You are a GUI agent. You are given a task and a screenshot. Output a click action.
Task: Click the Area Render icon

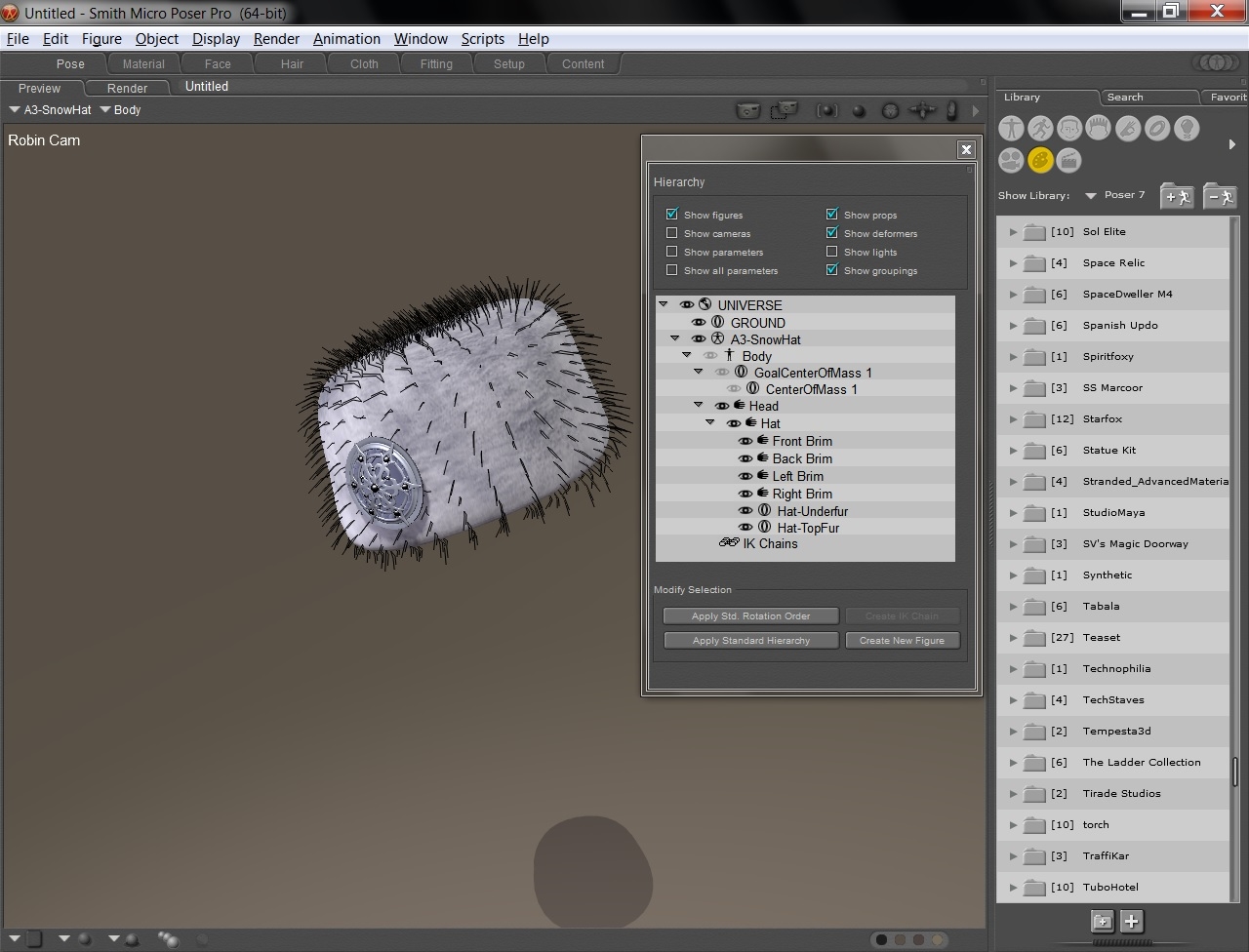point(783,110)
